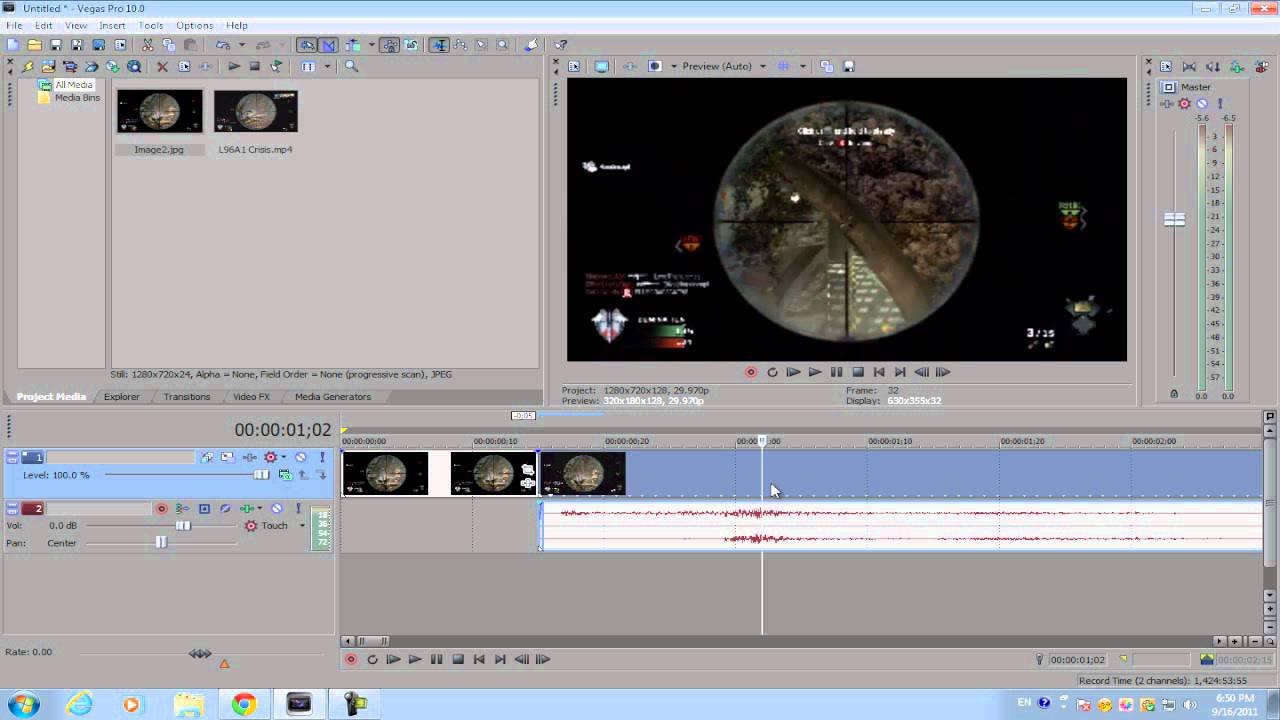The height and width of the screenshot is (720, 1280).
Task: Switch to the Media Generators tab
Action: coord(333,397)
